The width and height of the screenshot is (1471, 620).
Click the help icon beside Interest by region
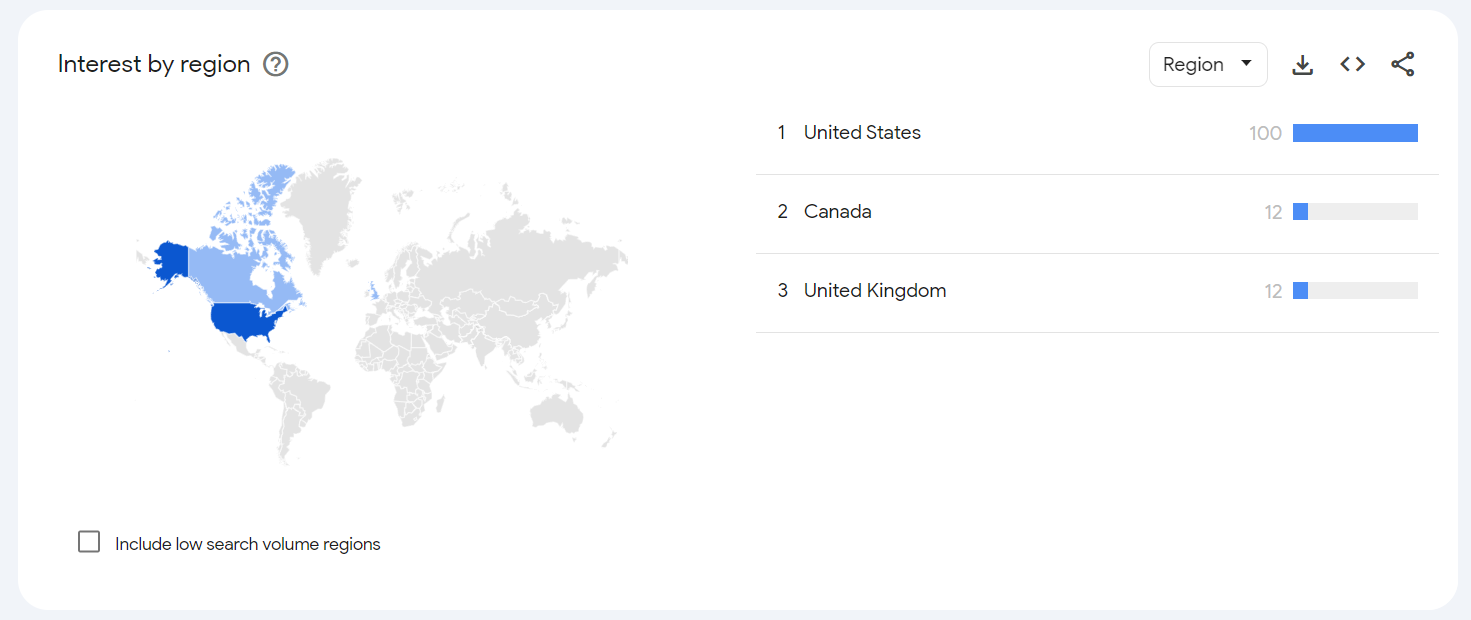[x=276, y=64]
